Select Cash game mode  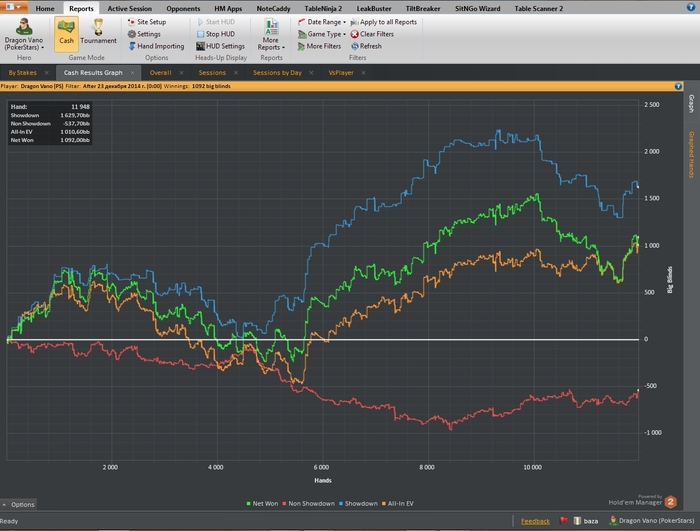pyautogui.click(x=66, y=34)
